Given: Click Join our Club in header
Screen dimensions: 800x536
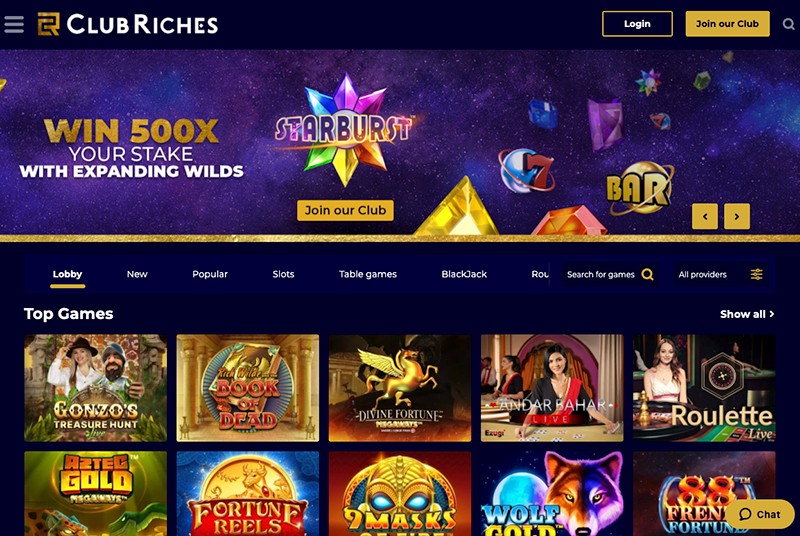Looking at the screenshot, I should (x=728, y=24).
